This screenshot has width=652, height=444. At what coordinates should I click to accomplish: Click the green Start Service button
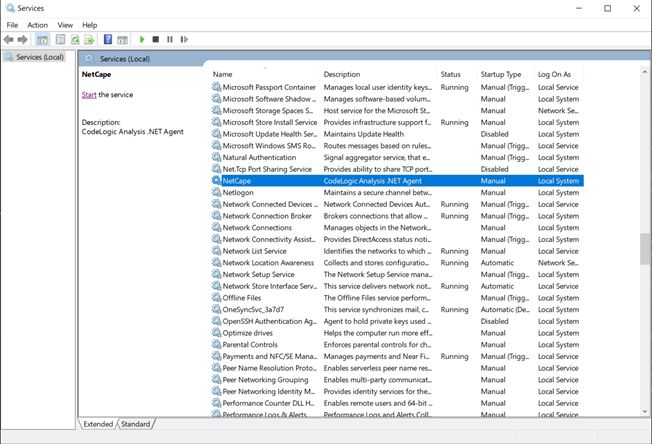(x=142, y=39)
